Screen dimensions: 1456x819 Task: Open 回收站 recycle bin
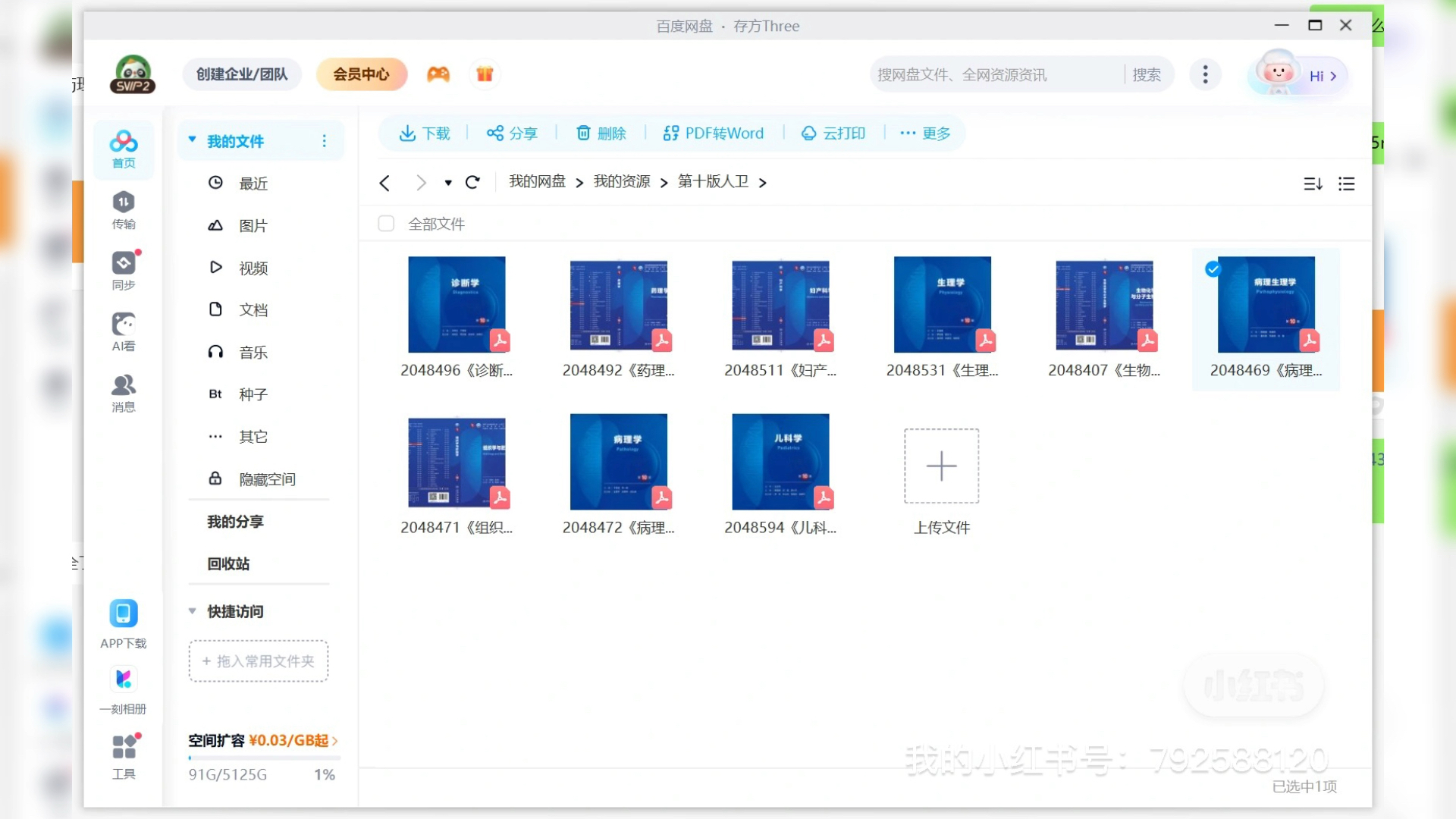228,564
